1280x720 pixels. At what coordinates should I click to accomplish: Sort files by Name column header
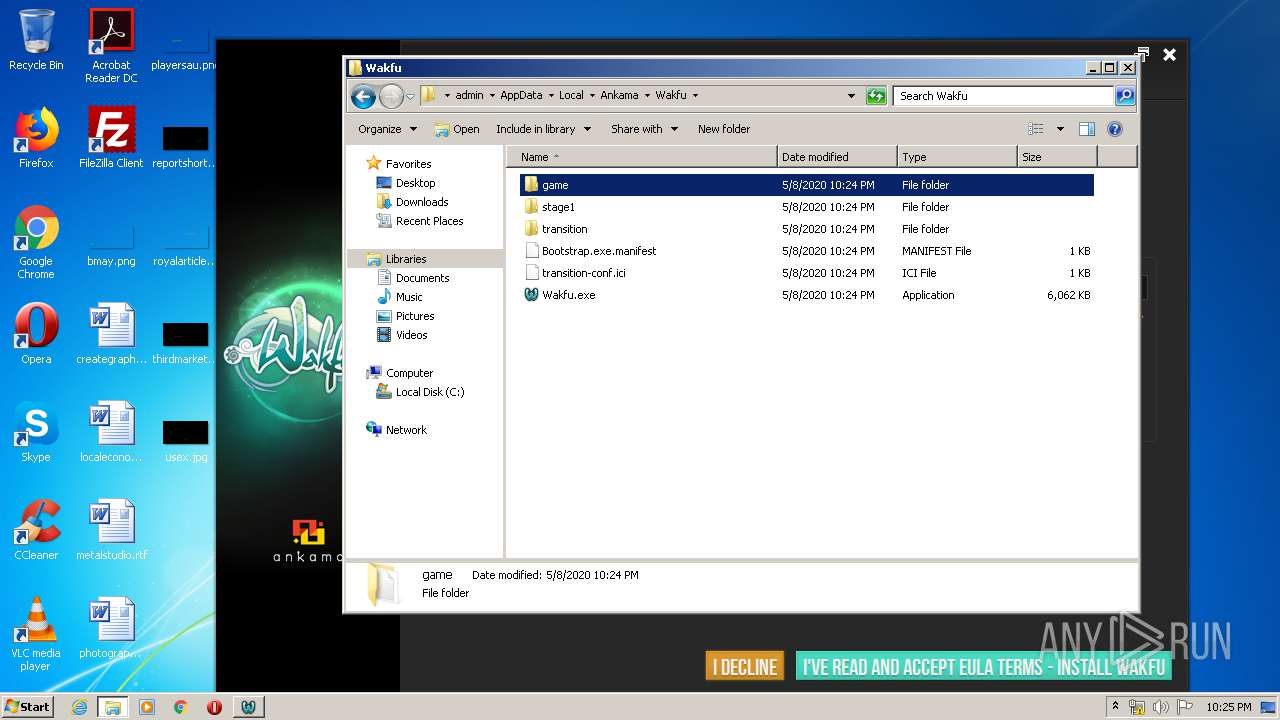[x=642, y=157]
